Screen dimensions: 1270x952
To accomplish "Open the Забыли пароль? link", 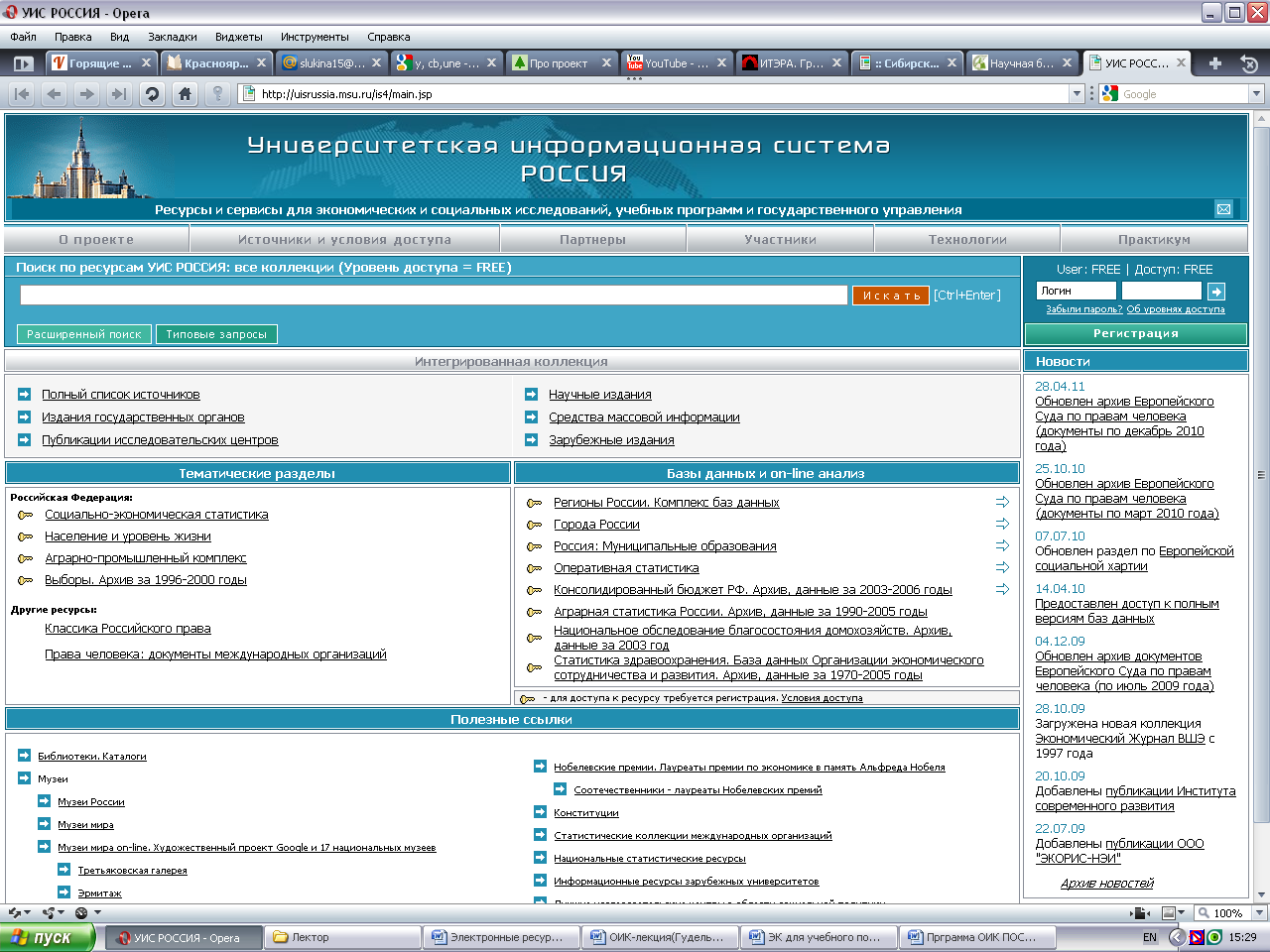I will pyautogui.click(x=1084, y=309).
